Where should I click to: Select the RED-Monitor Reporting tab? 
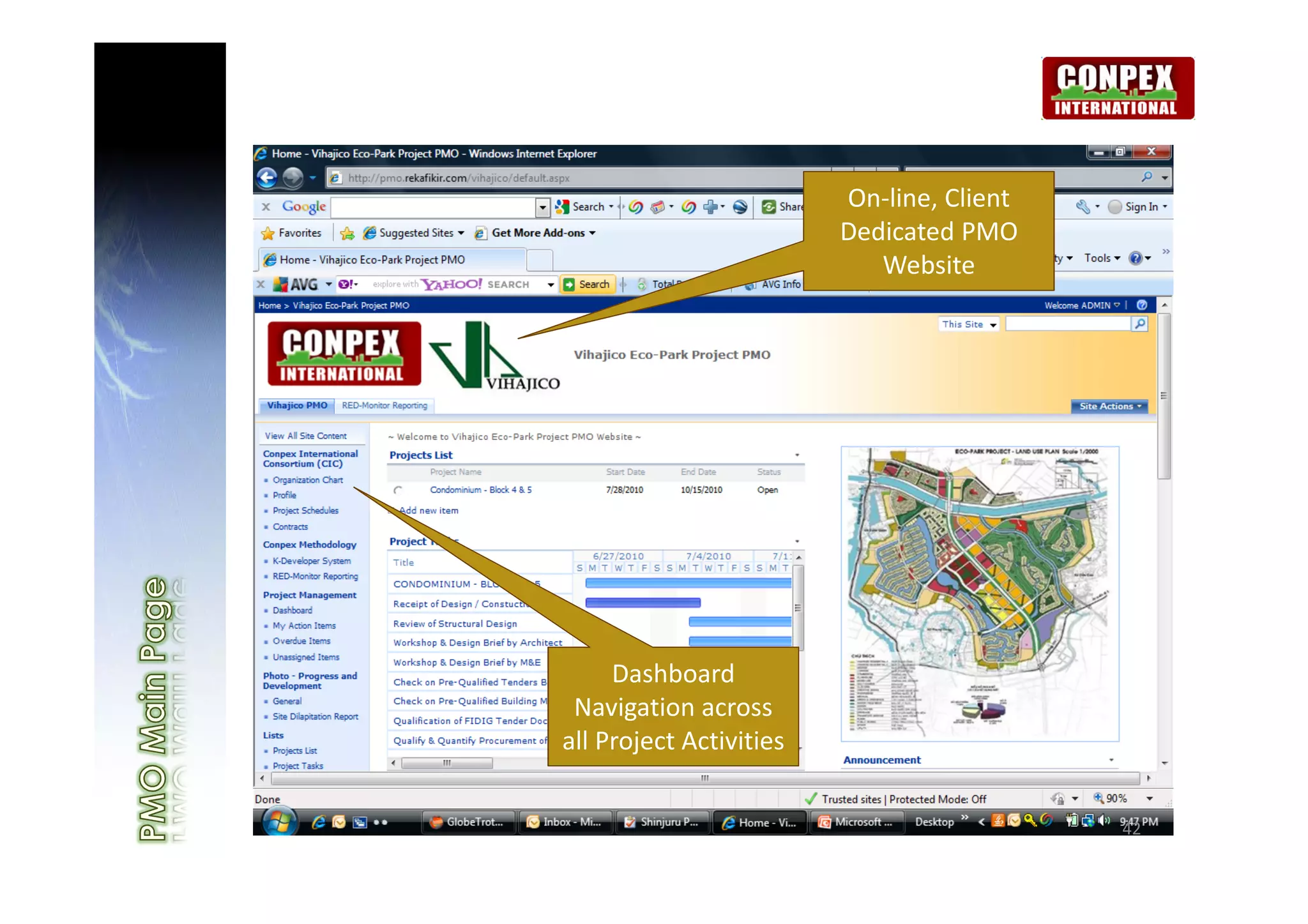click(x=384, y=405)
